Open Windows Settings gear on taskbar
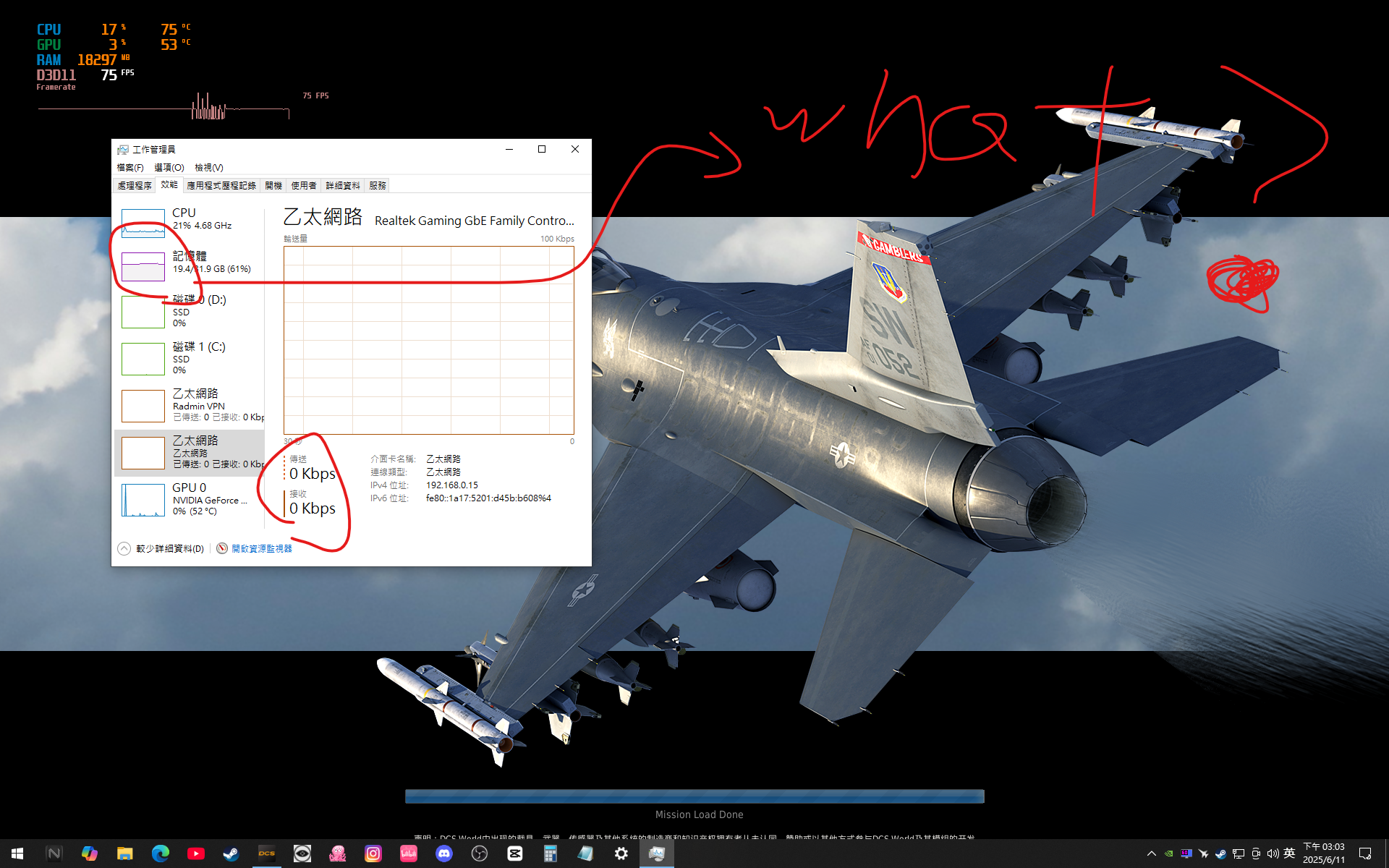This screenshot has width=1389, height=868. click(621, 854)
